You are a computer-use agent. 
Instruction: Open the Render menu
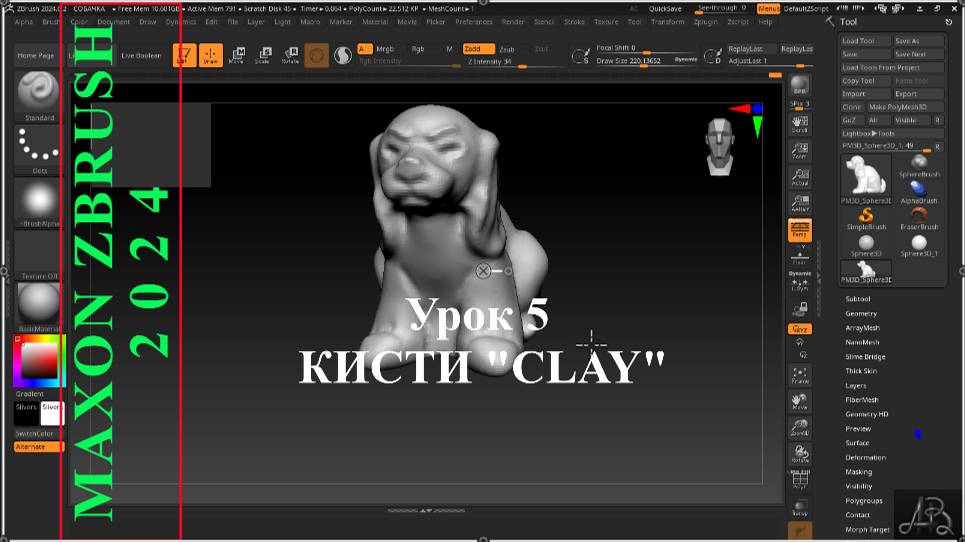513,22
